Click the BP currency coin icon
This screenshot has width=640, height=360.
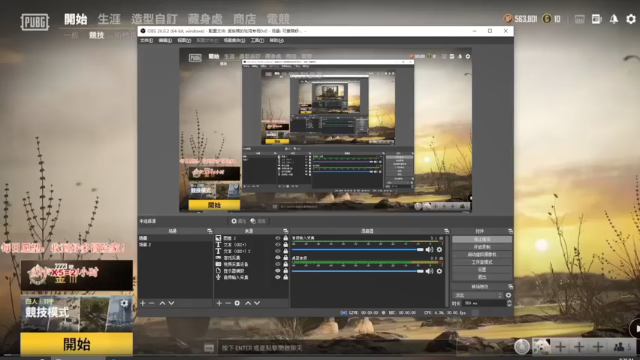tap(508, 19)
